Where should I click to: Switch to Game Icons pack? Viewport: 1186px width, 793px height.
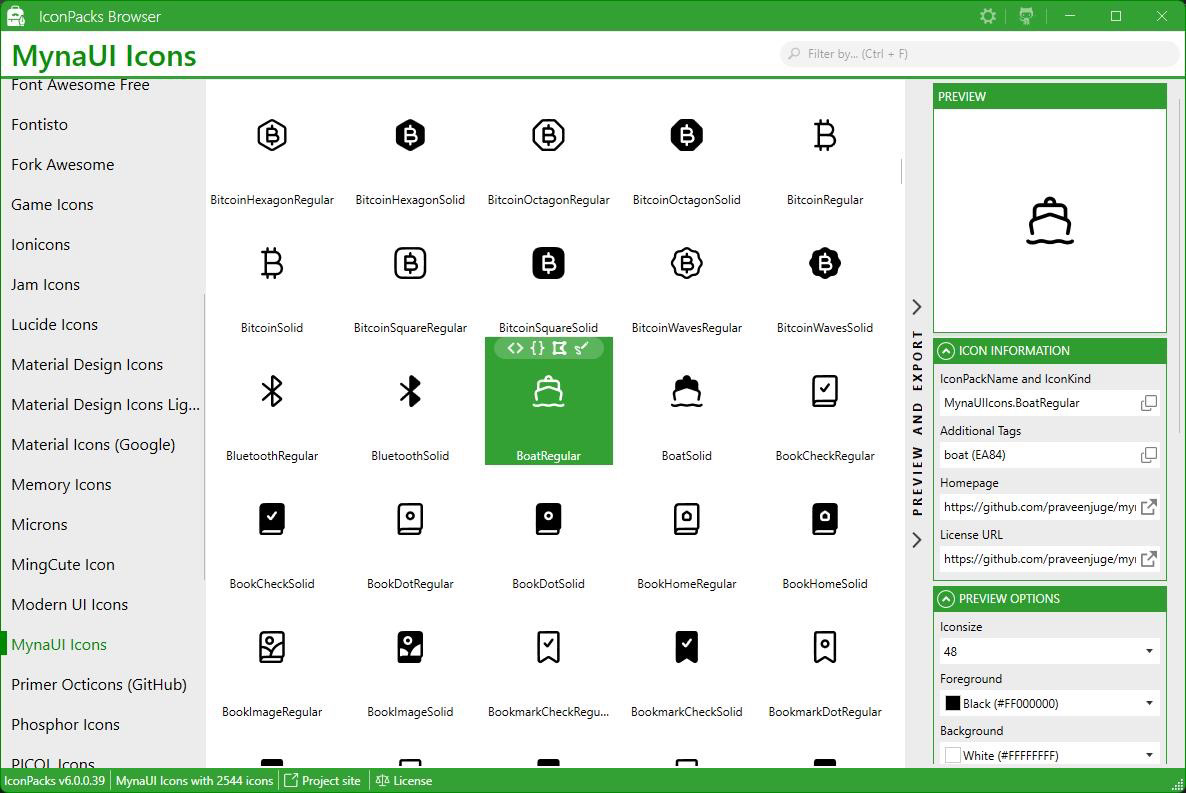point(52,205)
